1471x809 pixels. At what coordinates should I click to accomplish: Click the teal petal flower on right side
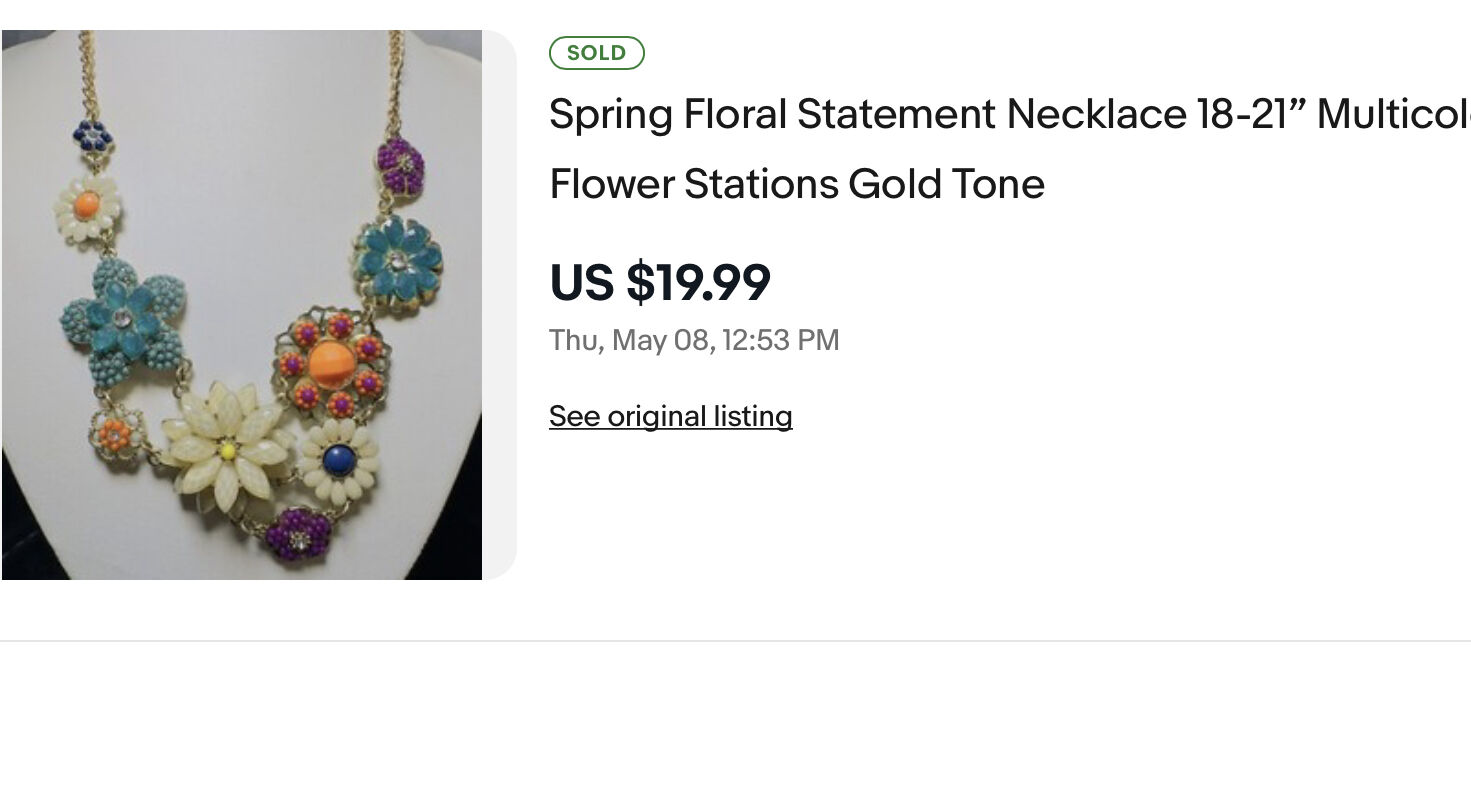pos(398,262)
